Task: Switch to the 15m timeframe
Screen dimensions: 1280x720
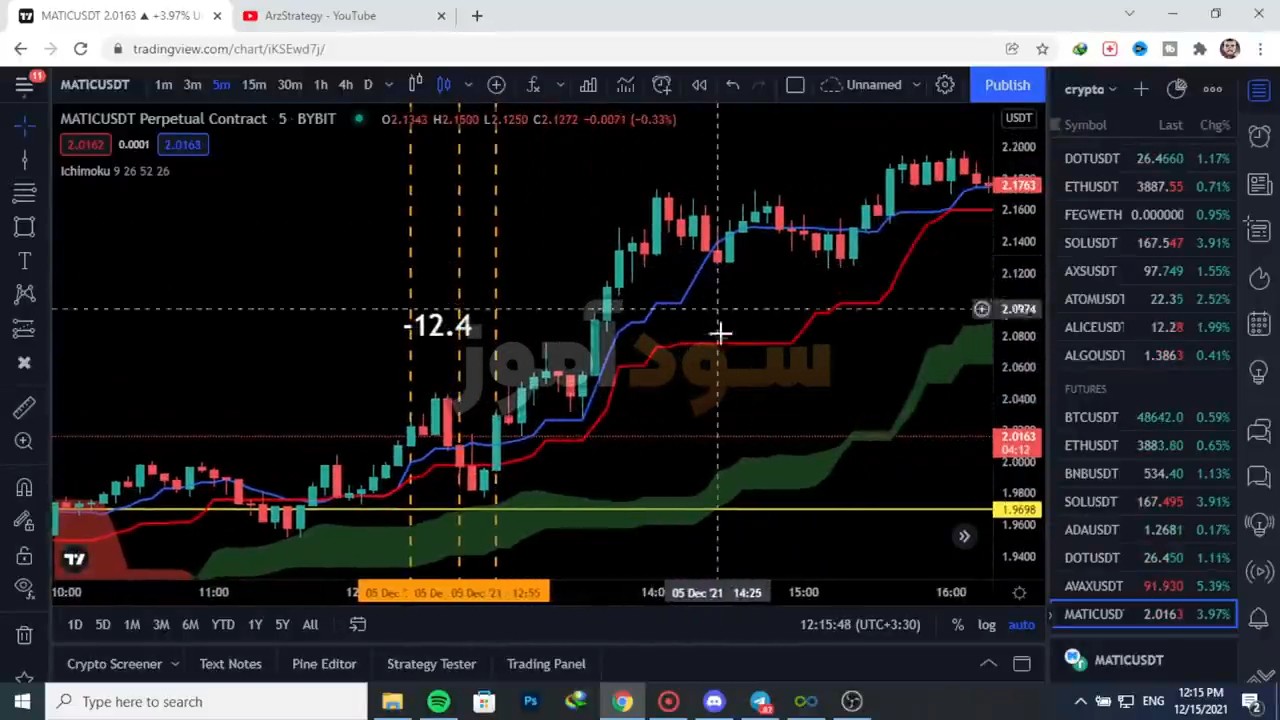Action: [254, 85]
